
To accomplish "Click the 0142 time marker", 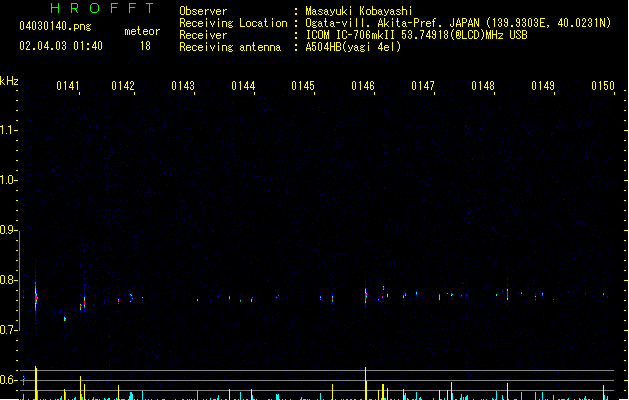I will click(123, 86).
